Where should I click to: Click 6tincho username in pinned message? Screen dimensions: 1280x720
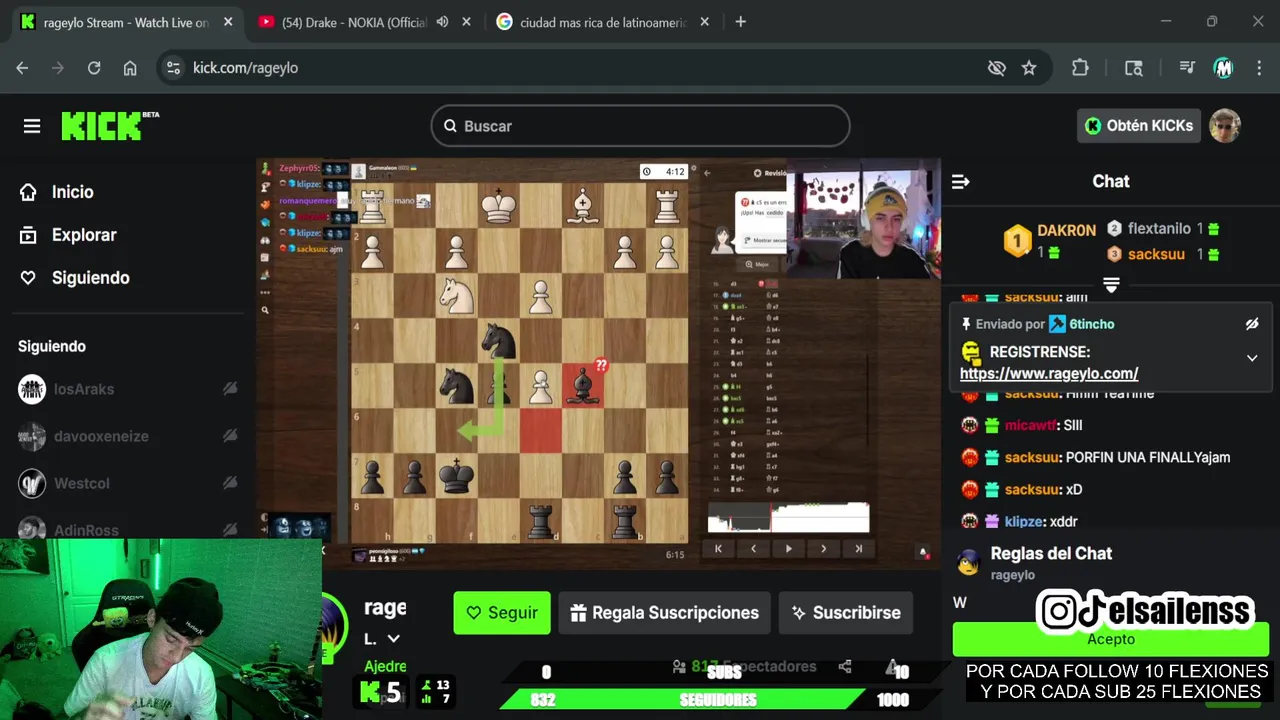tap(1092, 324)
